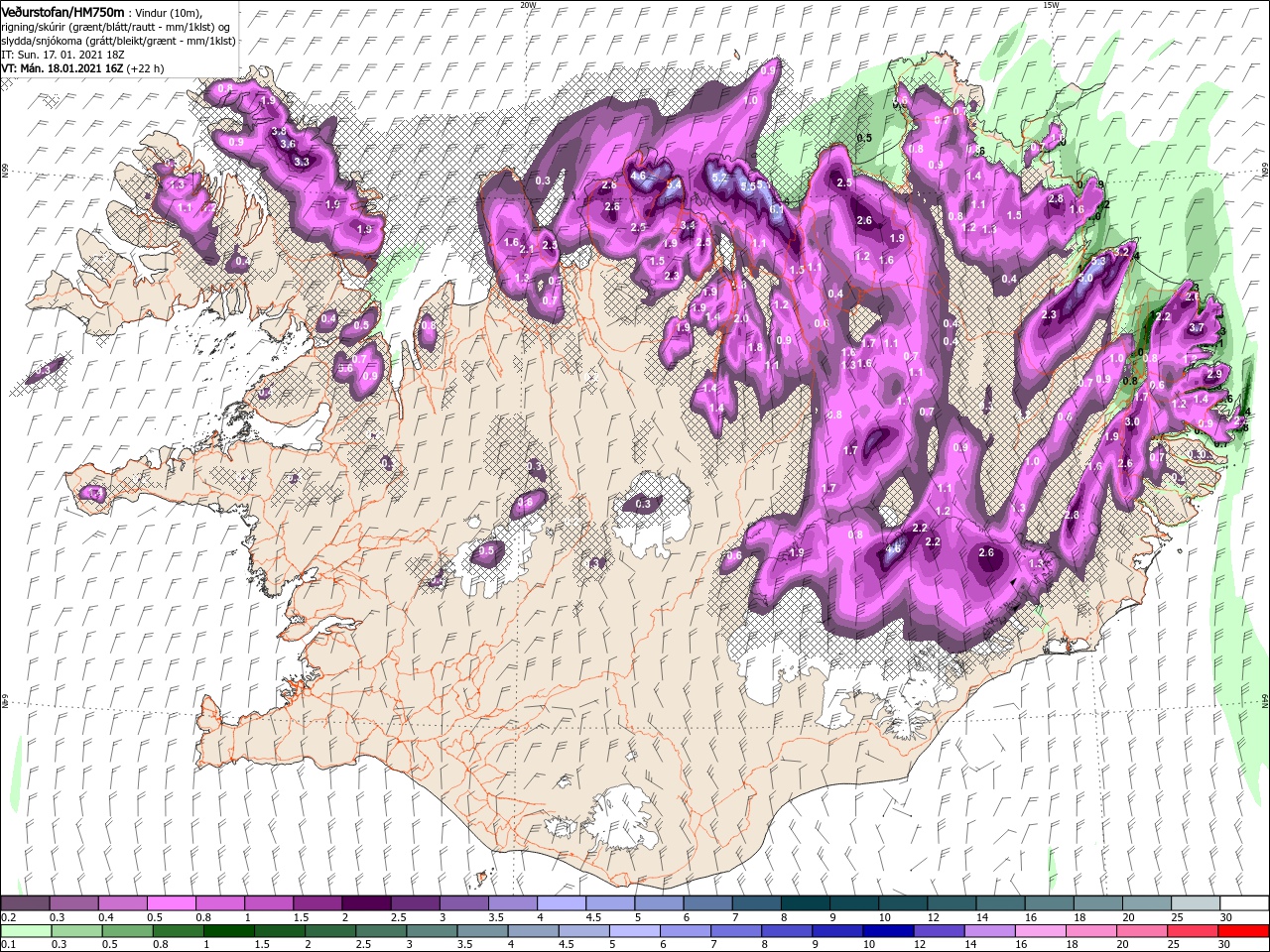Click the 'IT: Sun. 17. 01. 2021 18Z' line
Image resolution: width=1270 pixels, height=952 pixels.
(x=64, y=55)
